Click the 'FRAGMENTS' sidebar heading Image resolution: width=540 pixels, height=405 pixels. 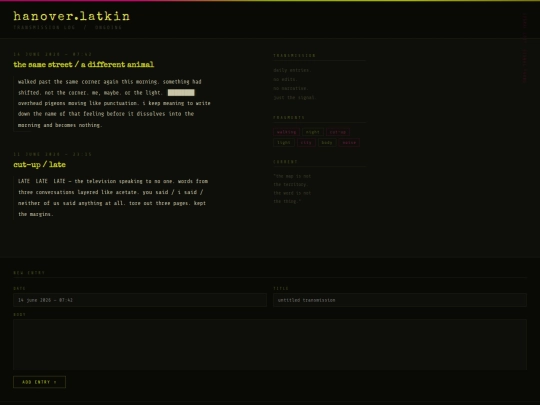pos(289,117)
